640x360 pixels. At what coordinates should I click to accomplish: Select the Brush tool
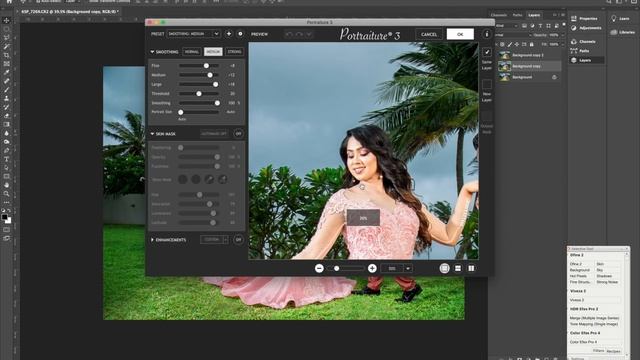point(6,90)
